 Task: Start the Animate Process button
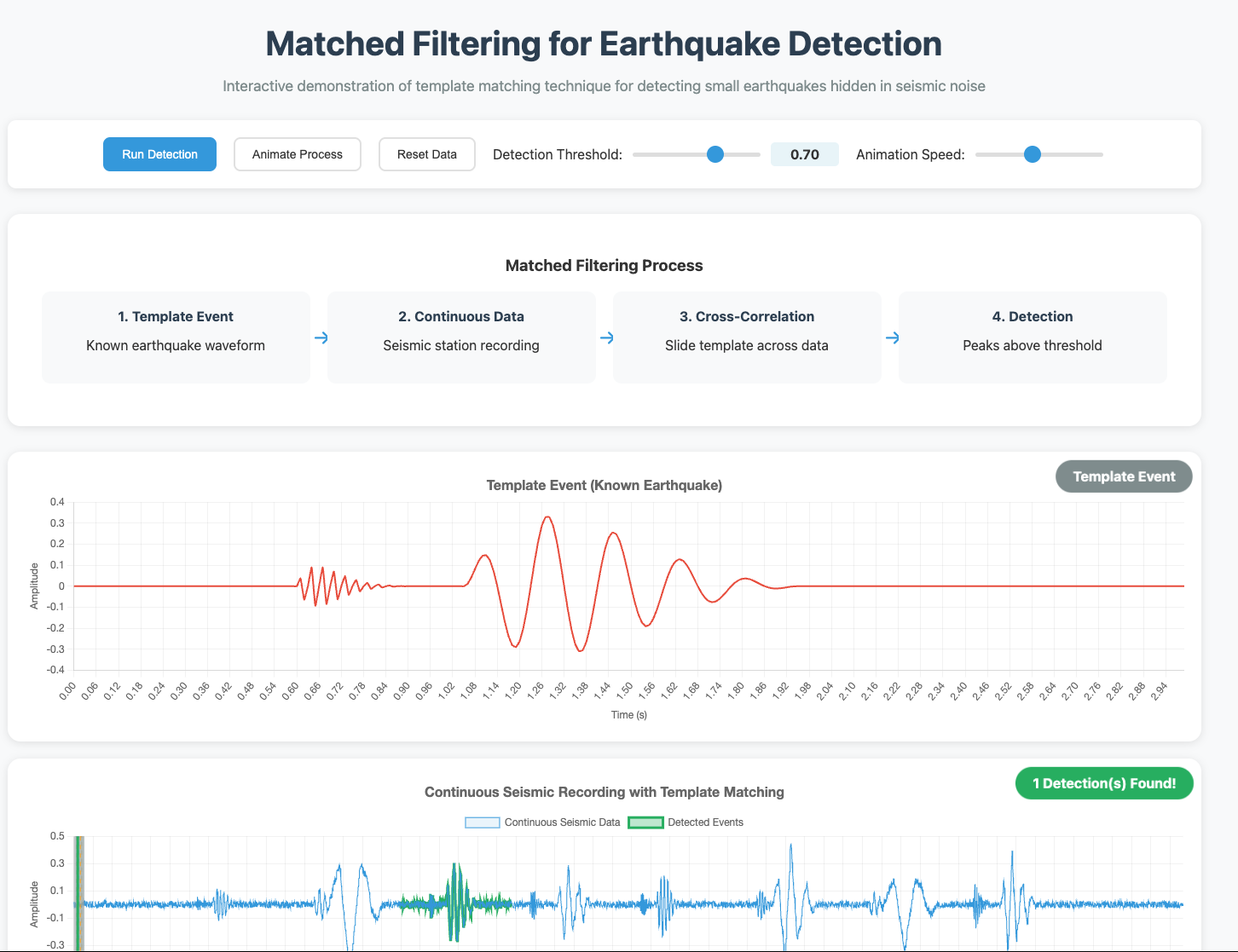pos(297,154)
